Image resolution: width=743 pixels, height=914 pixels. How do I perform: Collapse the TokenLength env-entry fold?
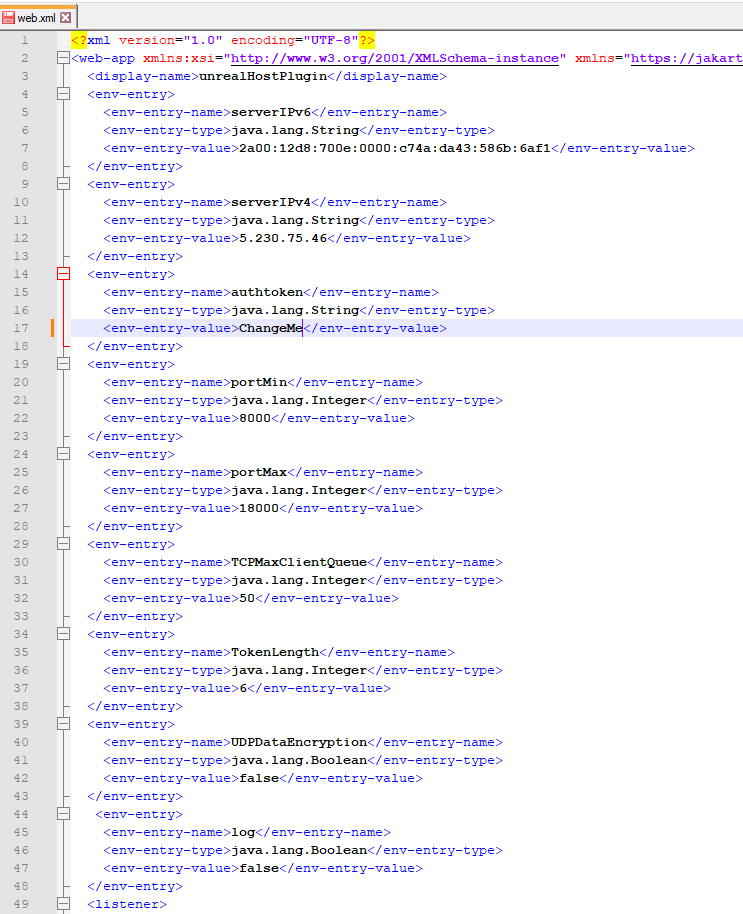[64, 634]
